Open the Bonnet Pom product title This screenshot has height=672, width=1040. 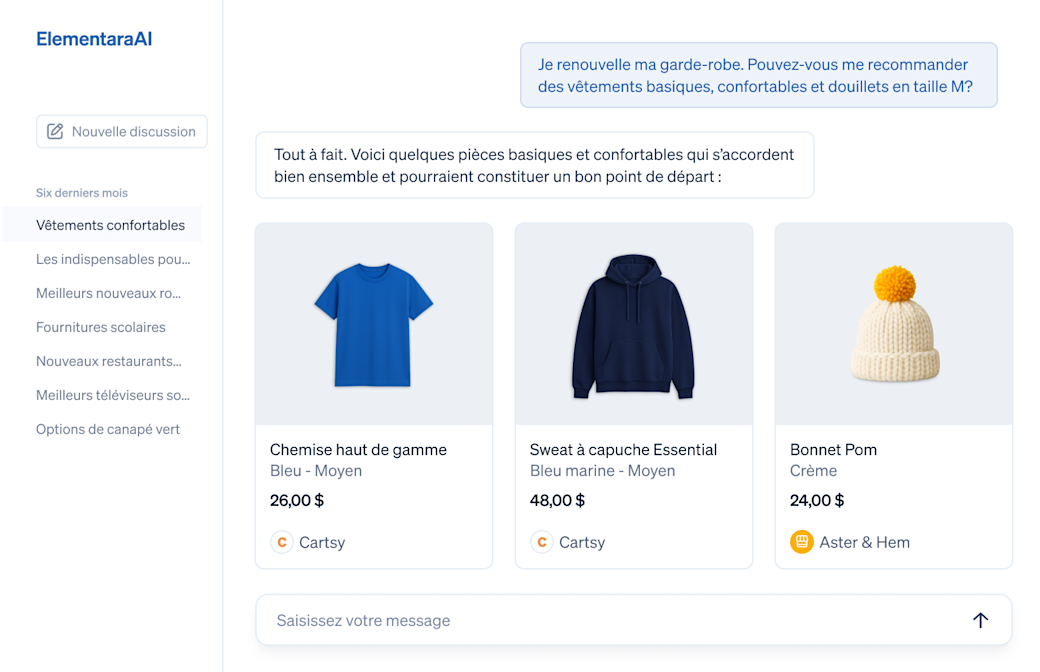(x=833, y=450)
